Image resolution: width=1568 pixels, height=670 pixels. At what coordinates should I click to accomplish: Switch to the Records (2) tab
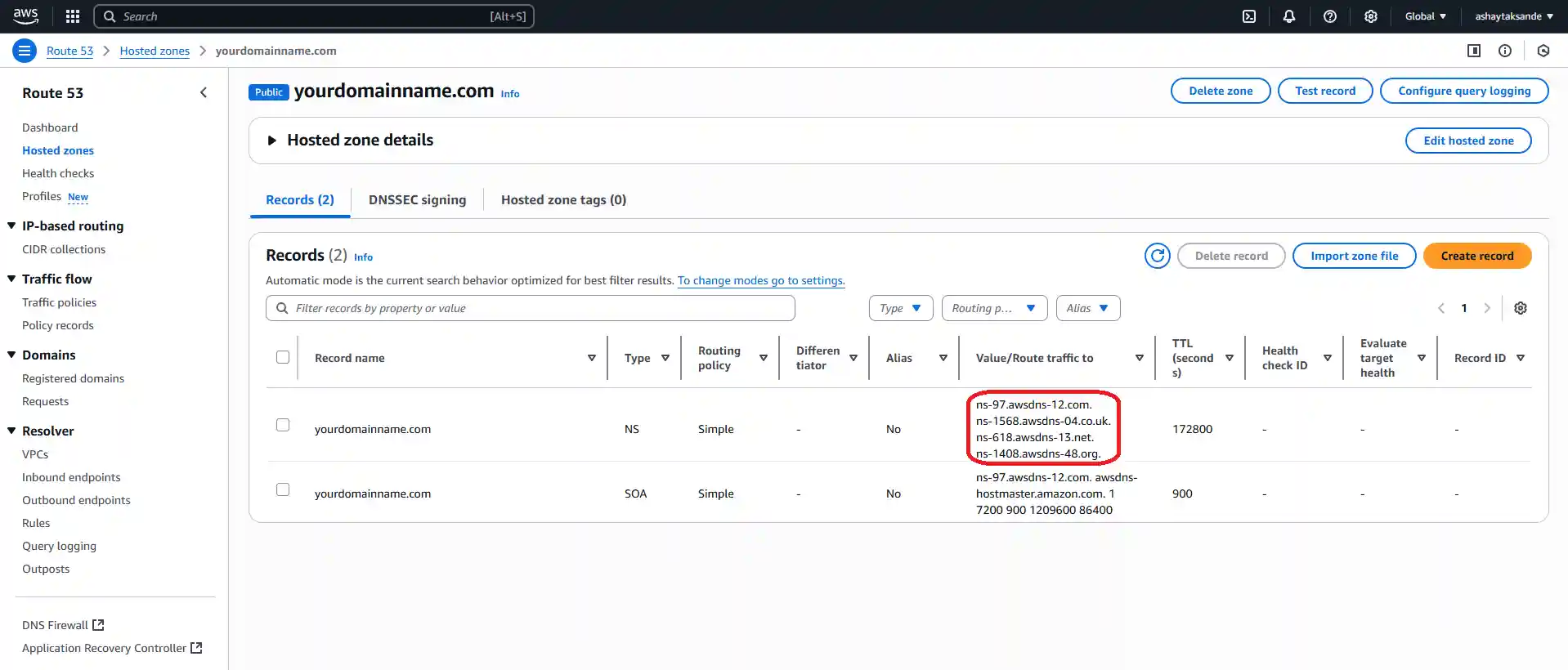(300, 200)
